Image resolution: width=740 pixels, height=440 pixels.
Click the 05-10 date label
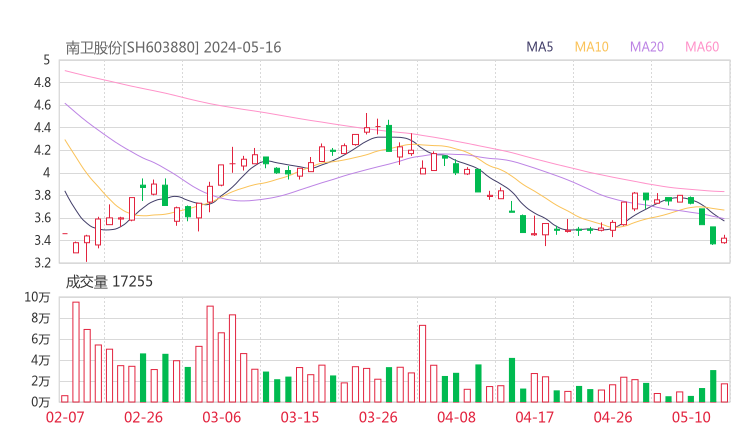tap(691, 417)
